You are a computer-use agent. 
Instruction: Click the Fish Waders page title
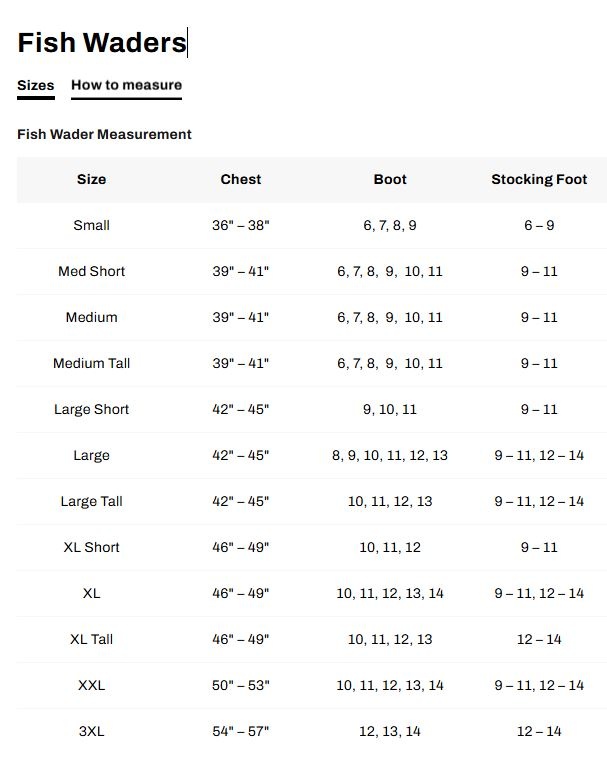(102, 42)
